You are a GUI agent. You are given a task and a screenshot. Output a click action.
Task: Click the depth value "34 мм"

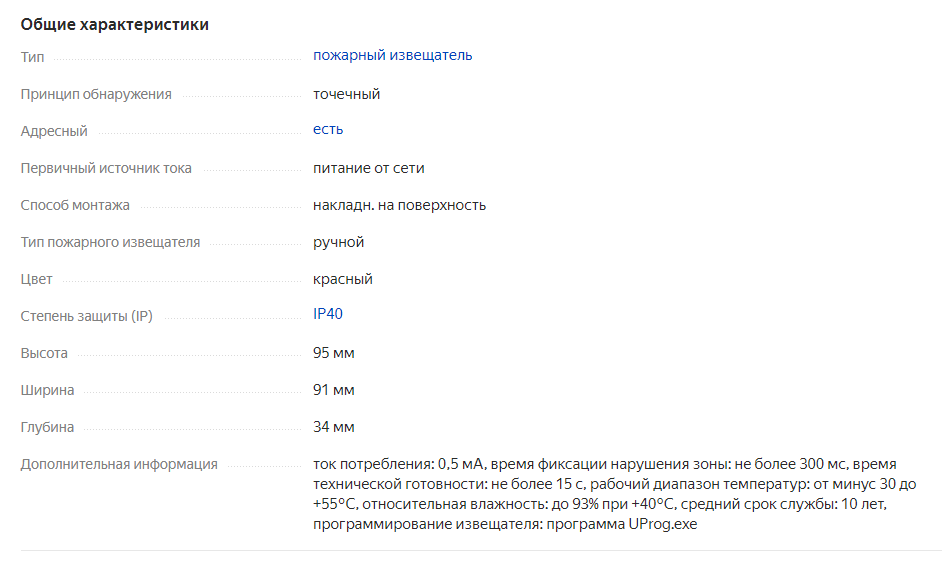coord(334,428)
